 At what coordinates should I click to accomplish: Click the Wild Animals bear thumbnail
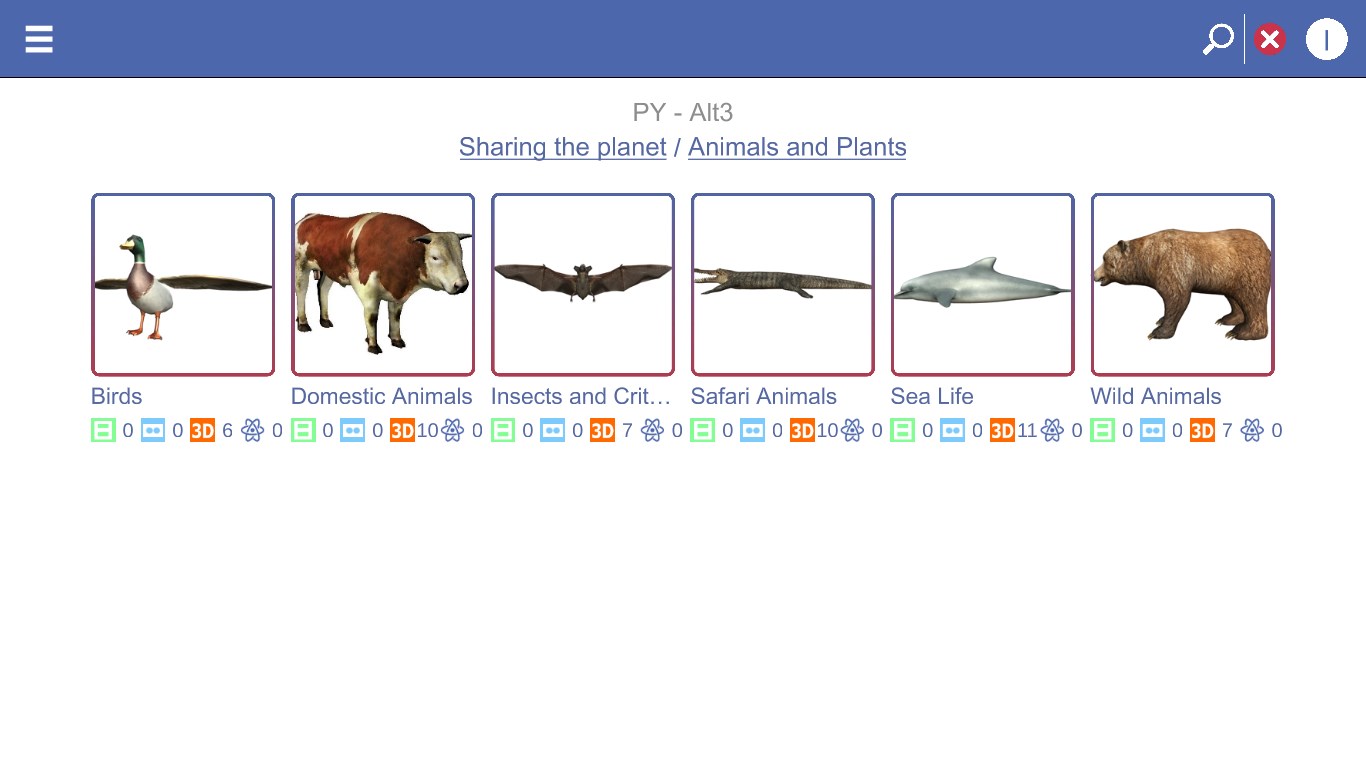pyautogui.click(x=1183, y=285)
